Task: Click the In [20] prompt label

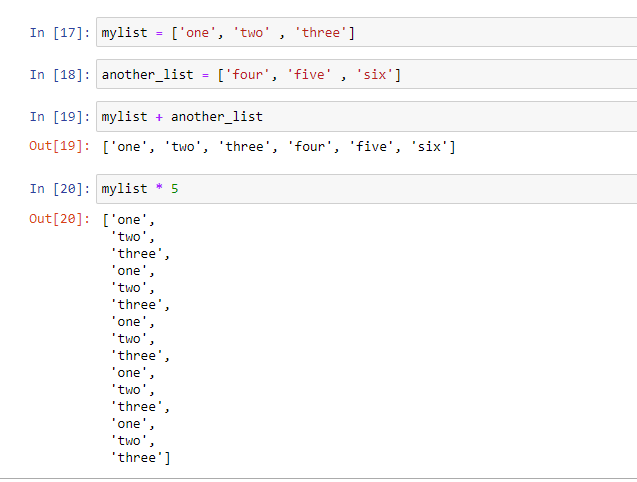Action: tap(58, 189)
